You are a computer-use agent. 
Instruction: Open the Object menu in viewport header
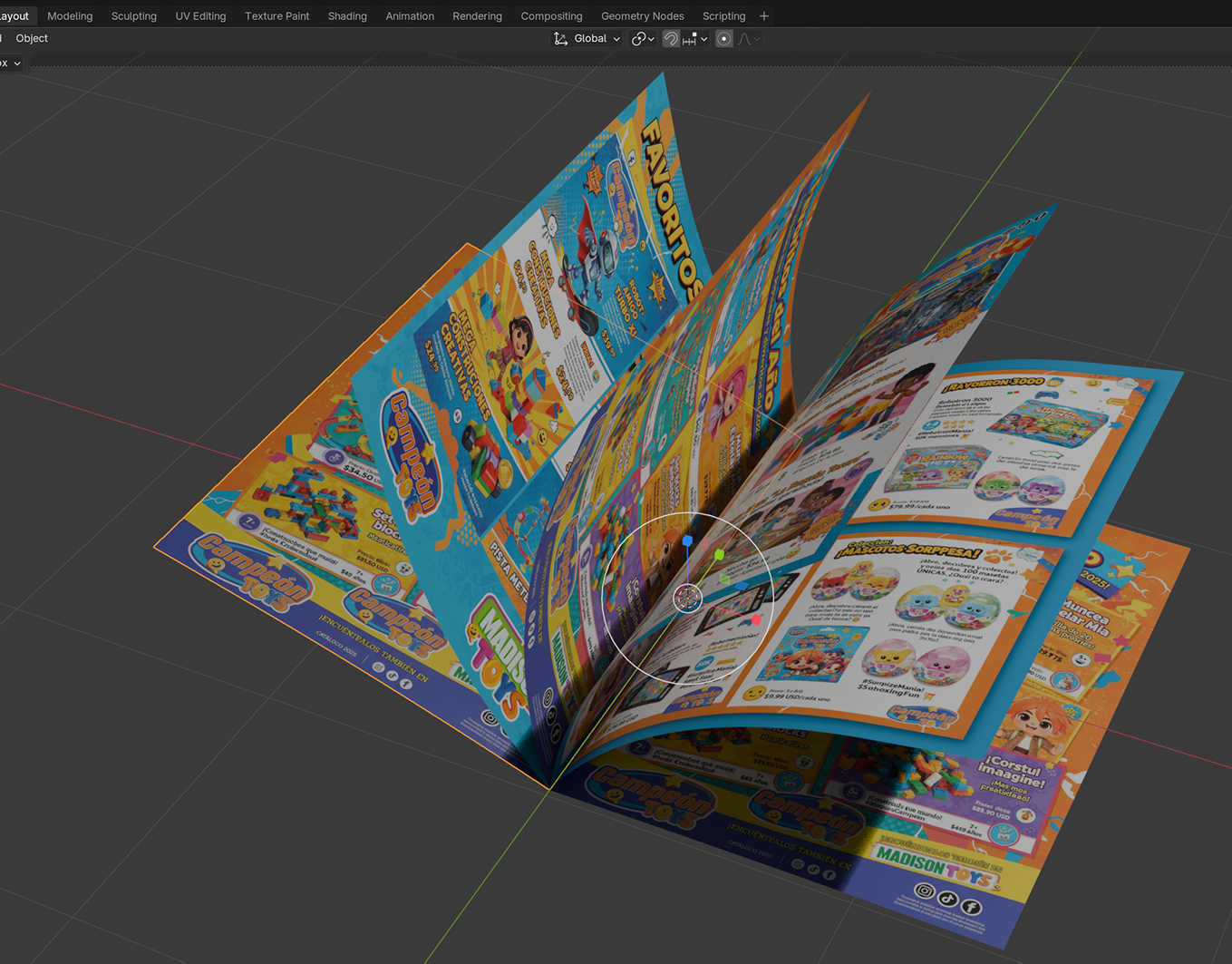click(32, 38)
